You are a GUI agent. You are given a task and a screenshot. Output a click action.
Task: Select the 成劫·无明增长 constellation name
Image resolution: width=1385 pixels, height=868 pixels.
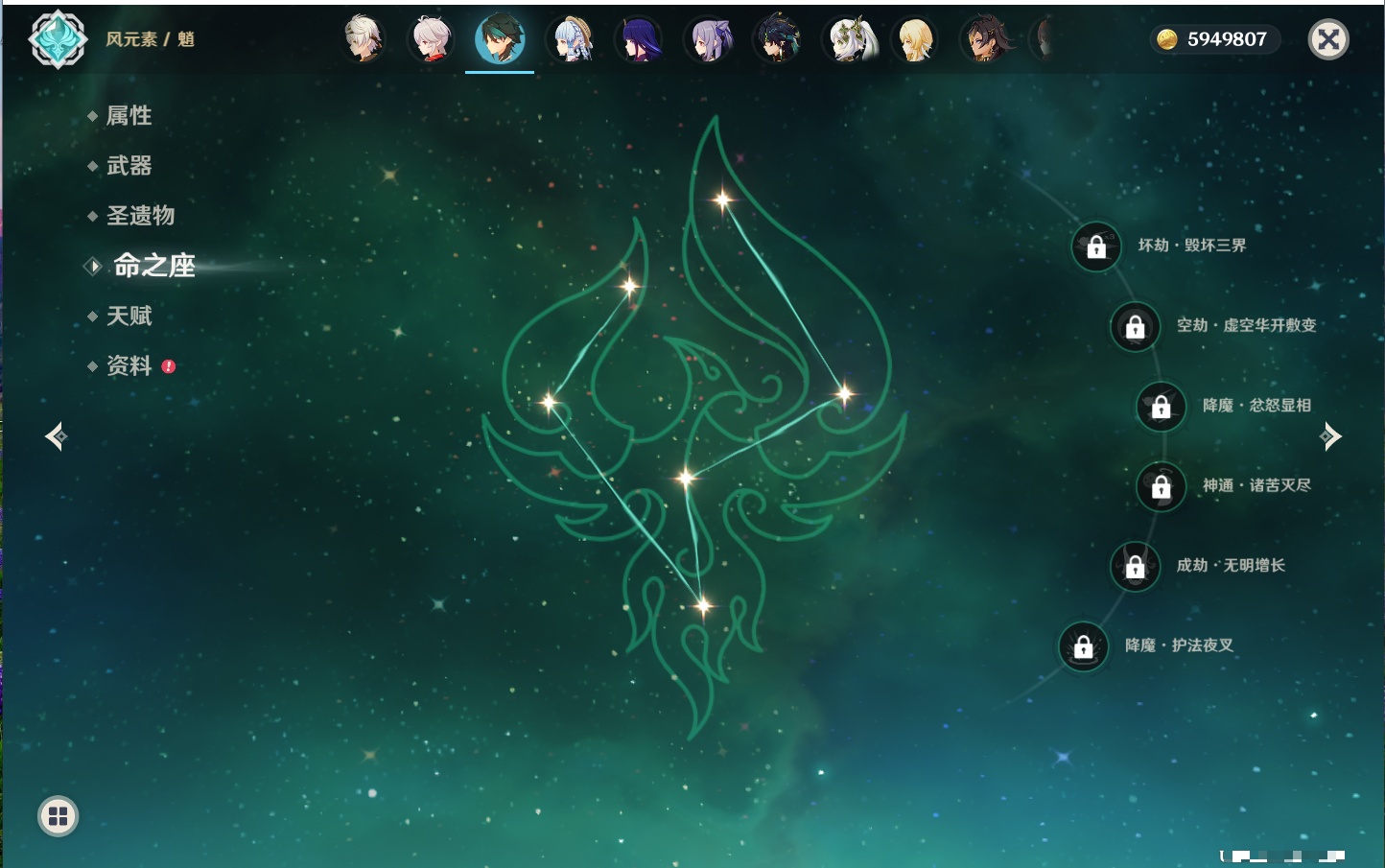click(x=1231, y=565)
